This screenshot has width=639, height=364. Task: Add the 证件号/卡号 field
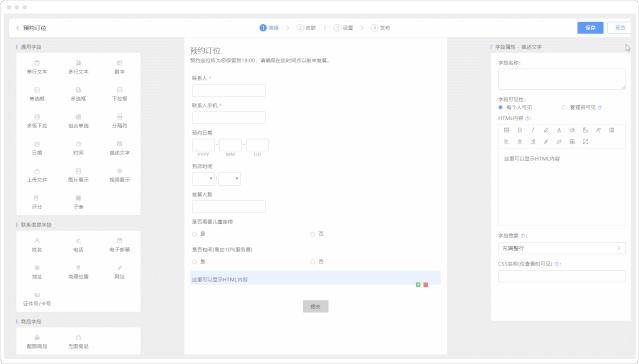point(37,300)
